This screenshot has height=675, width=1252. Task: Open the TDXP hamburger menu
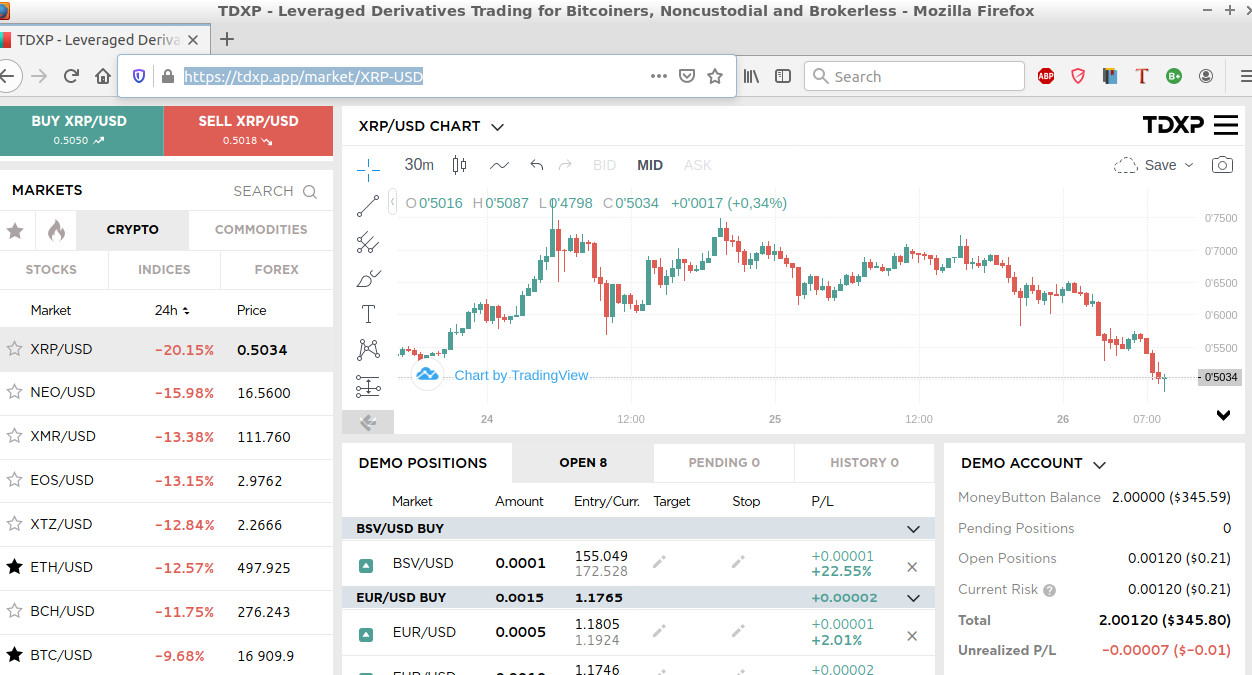tap(1225, 125)
